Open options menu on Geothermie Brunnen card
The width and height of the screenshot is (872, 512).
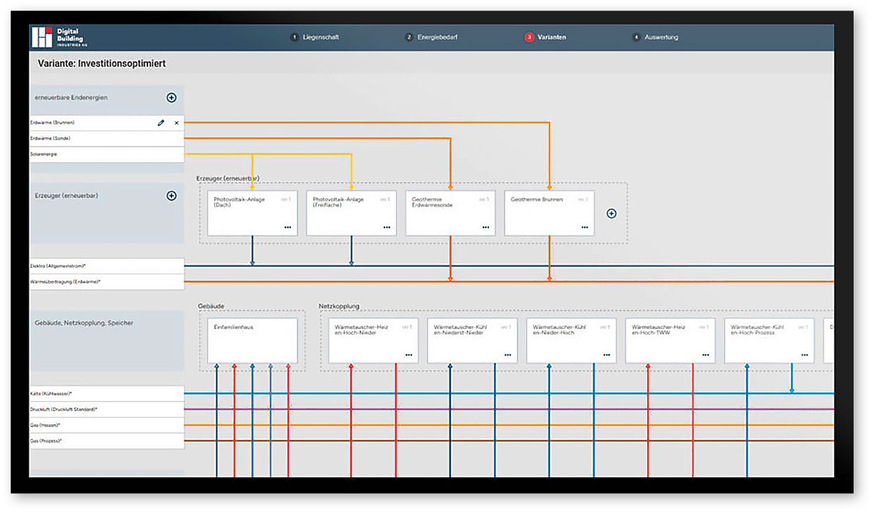tap(585, 228)
